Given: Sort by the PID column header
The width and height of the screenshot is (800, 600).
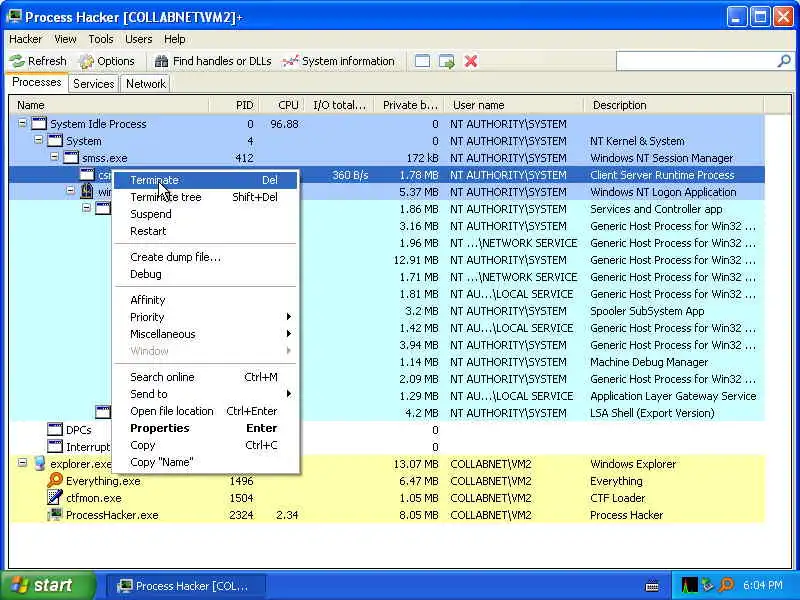Looking at the screenshot, I should click(x=234, y=105).
